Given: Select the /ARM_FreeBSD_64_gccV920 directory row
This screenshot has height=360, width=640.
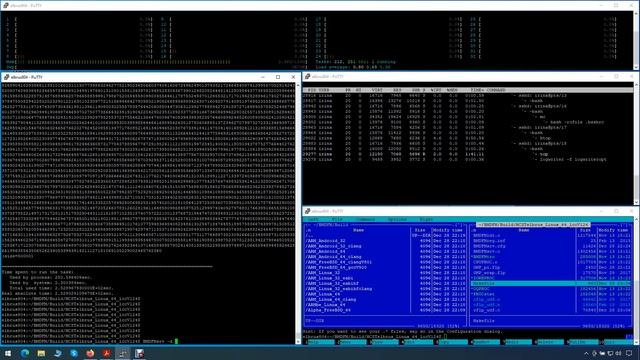Looking at the screenshot, I should click(385, 267).
